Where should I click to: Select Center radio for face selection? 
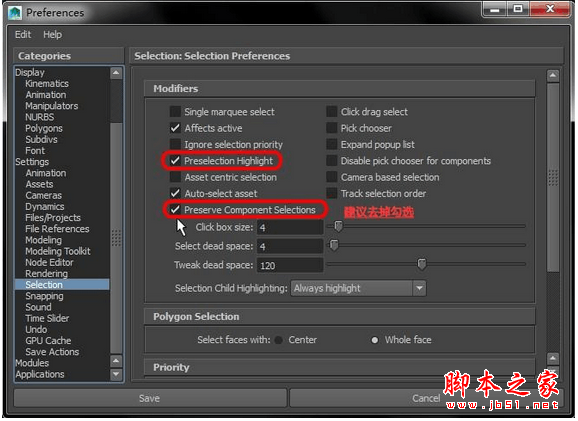point(279,340)
